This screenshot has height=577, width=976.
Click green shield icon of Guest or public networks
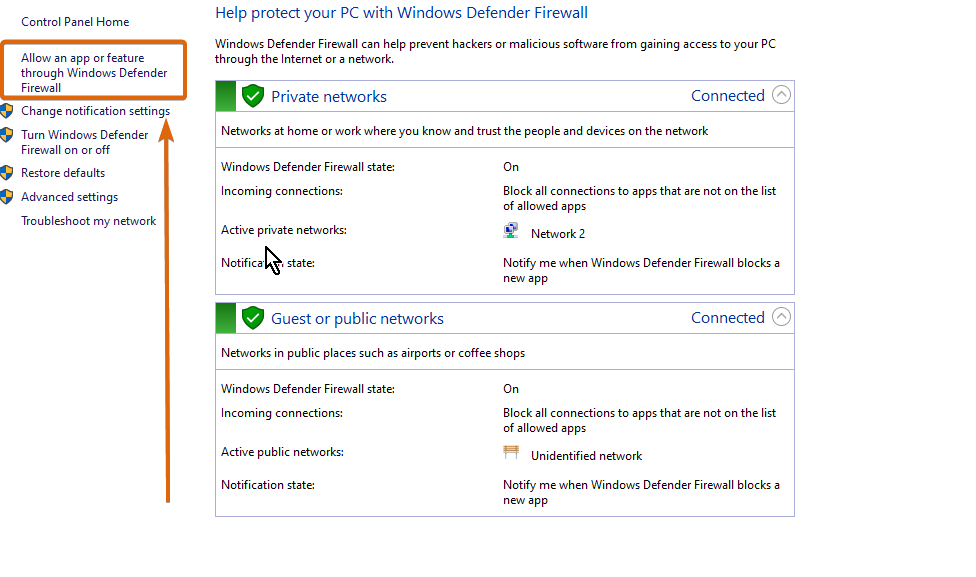pos(253,317)
